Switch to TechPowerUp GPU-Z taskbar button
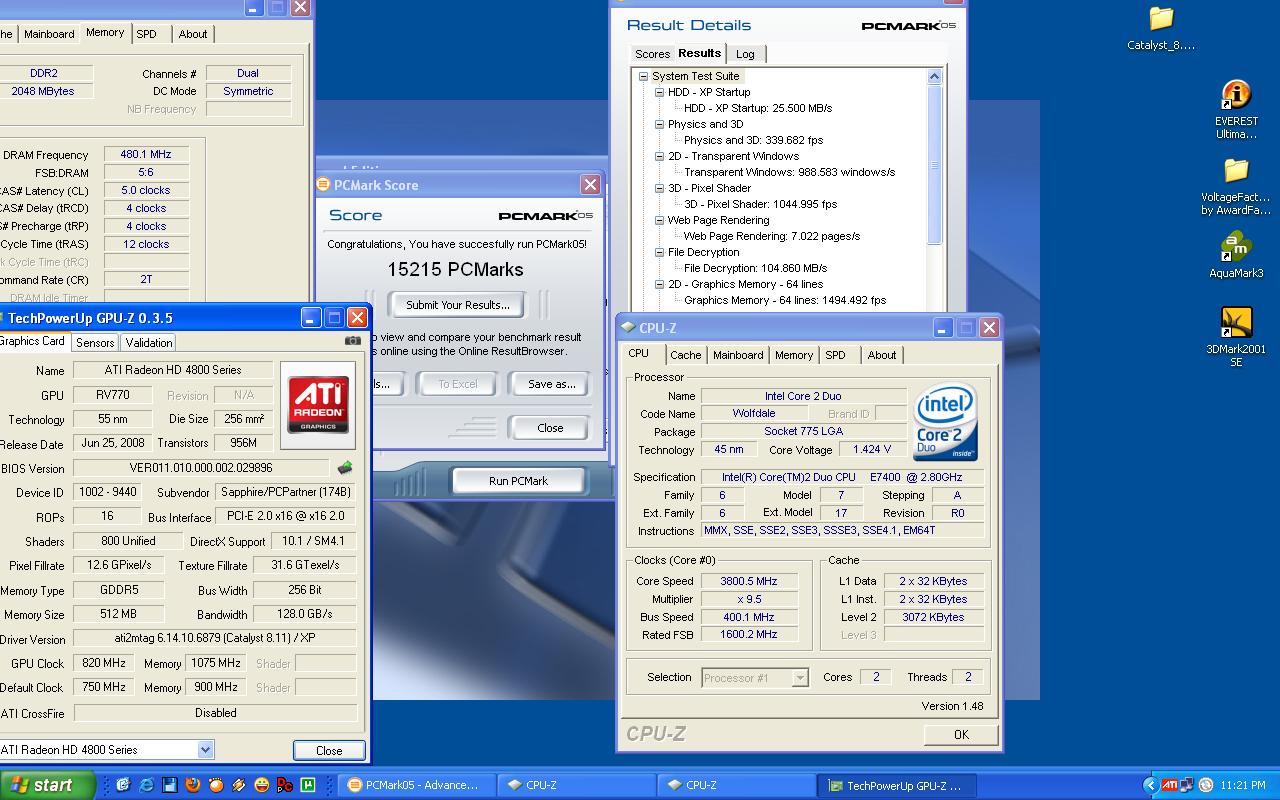The height and width of the screenshot is (800, 1280). 895,785
